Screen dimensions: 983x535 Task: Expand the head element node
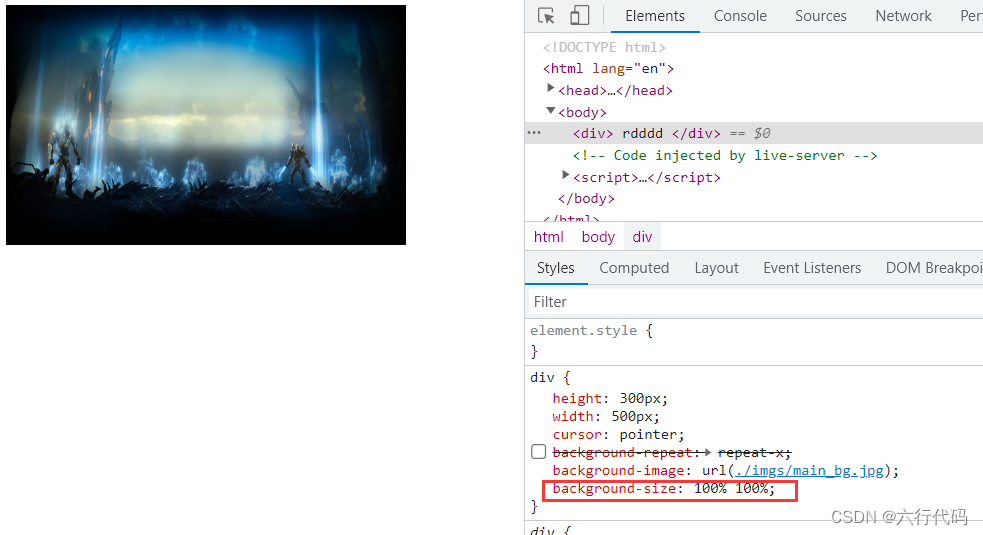point(550,88)
